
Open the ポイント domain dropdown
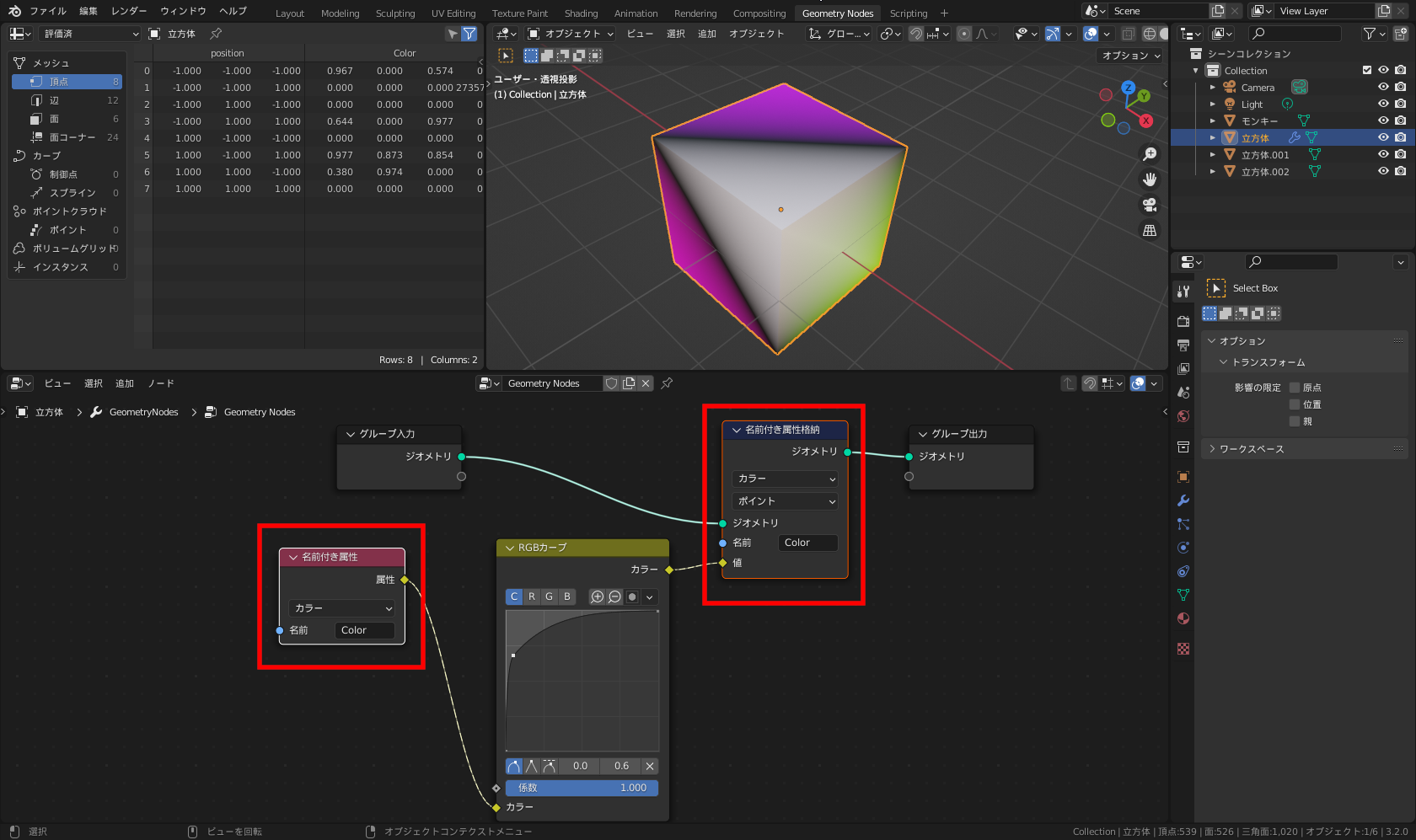tap(785, 501)
